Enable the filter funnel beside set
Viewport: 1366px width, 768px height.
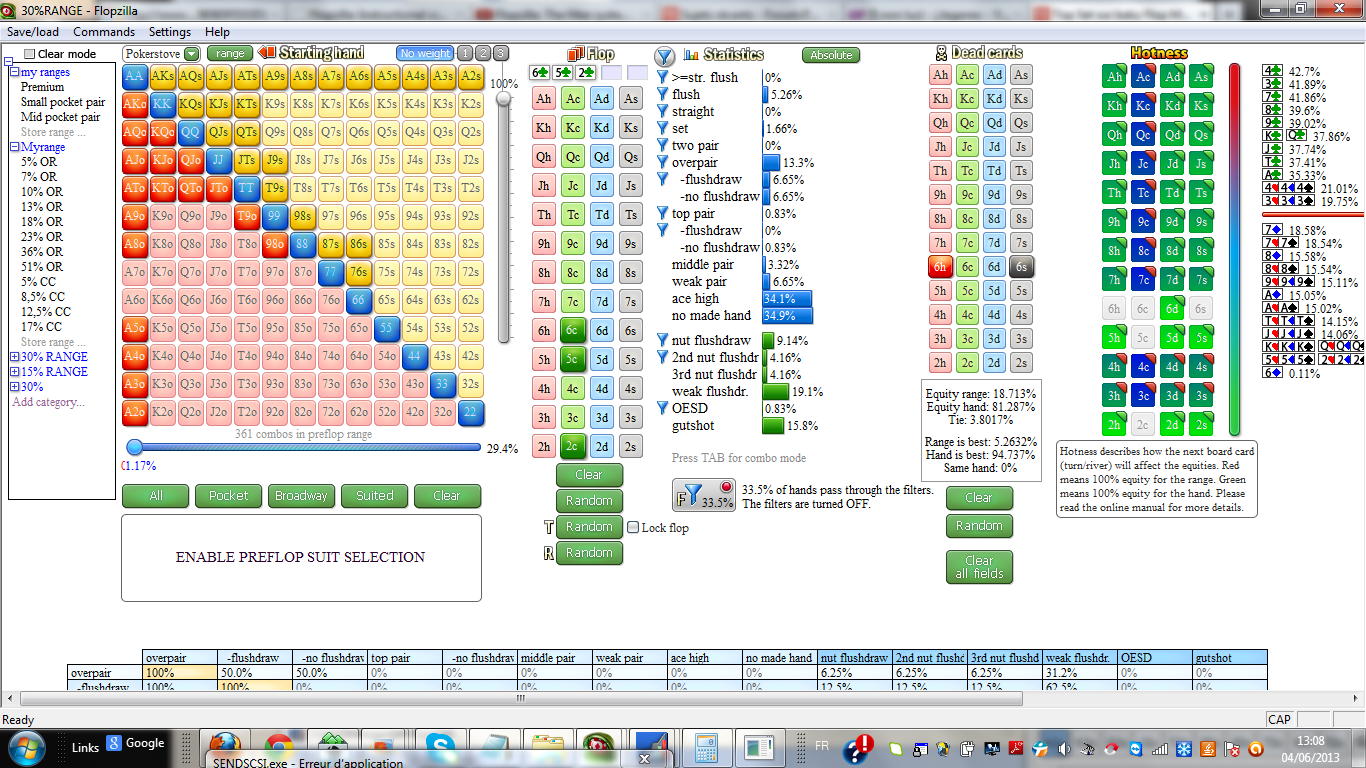pos(662,128)
